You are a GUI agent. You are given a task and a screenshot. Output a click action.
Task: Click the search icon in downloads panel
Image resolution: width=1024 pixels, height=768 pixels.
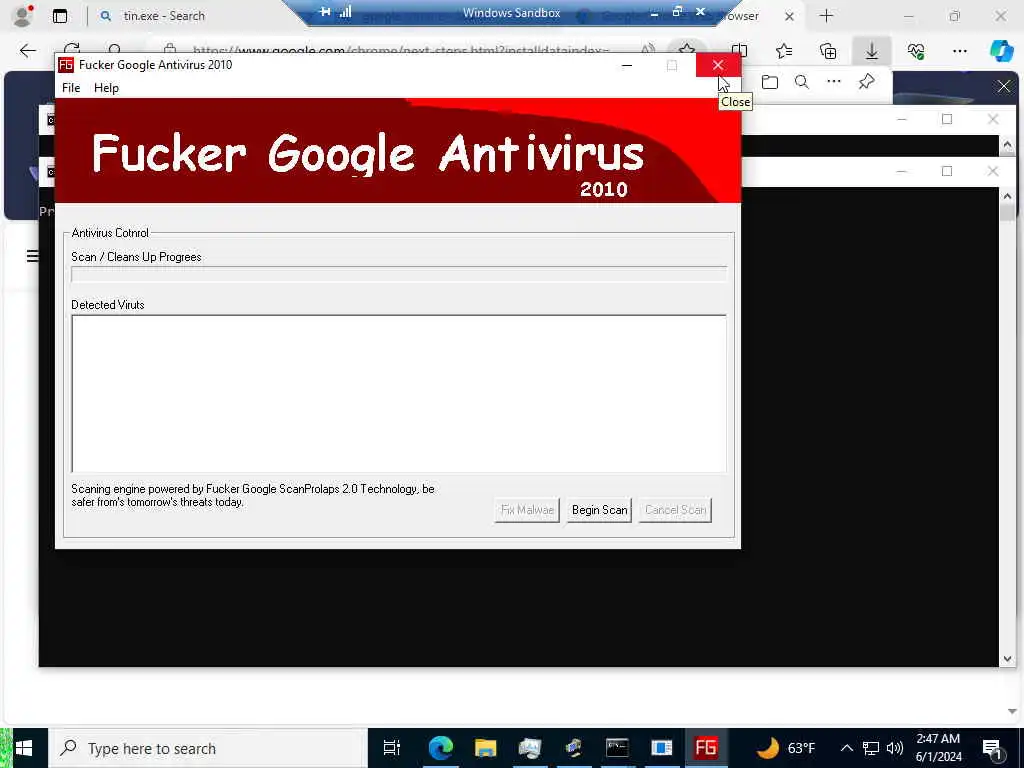(802, 82)
